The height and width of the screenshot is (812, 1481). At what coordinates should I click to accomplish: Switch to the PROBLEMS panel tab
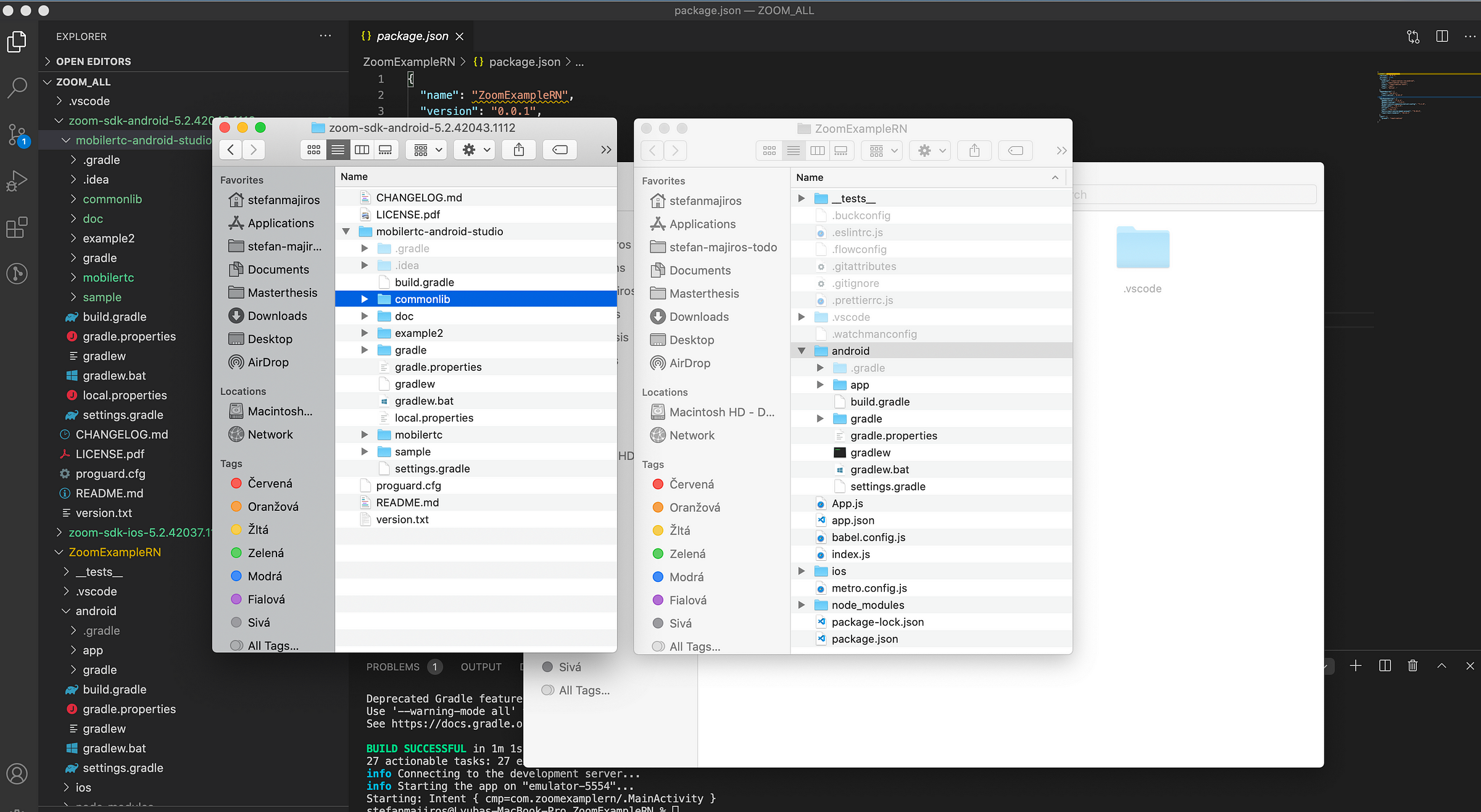pyautogui.click(x=392, y=667)
